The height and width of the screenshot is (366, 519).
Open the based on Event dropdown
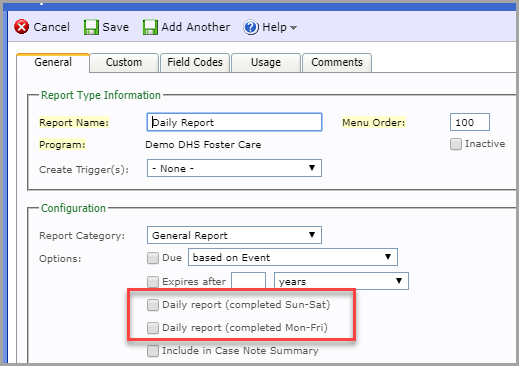[293, 257]
